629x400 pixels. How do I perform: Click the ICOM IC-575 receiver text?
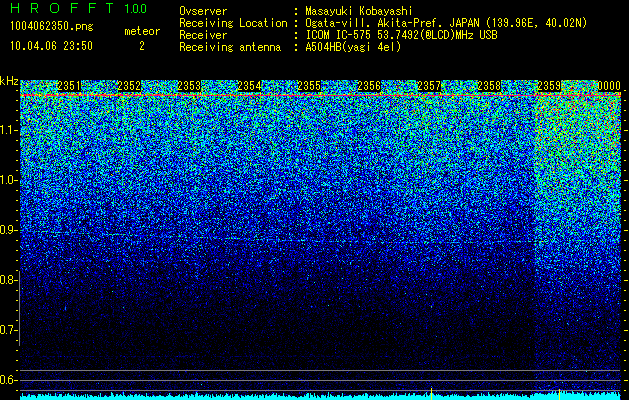pos(401,35)
